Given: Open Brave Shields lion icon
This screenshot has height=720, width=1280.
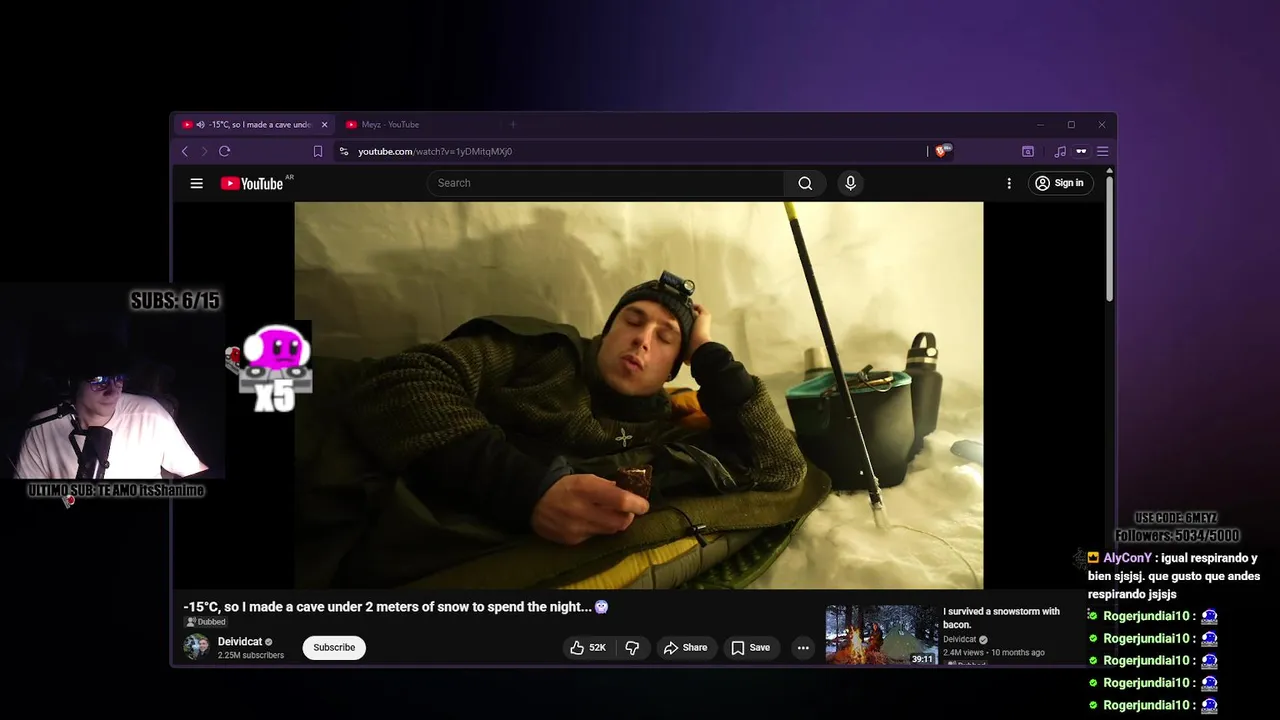Looking at the screenshot, I should pos(942,151).
